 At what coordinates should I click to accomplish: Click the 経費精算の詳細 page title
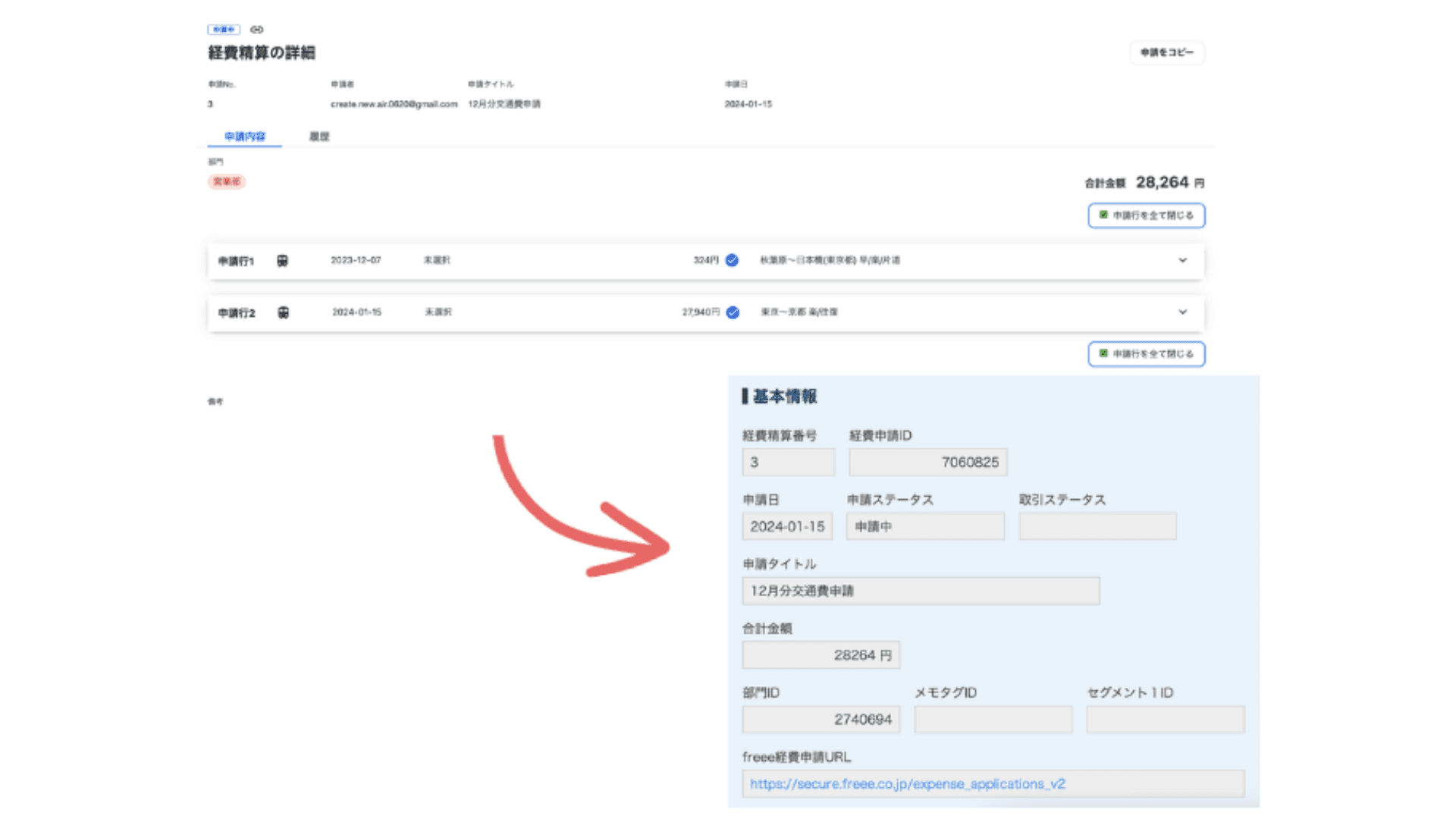tap(262, 53)
